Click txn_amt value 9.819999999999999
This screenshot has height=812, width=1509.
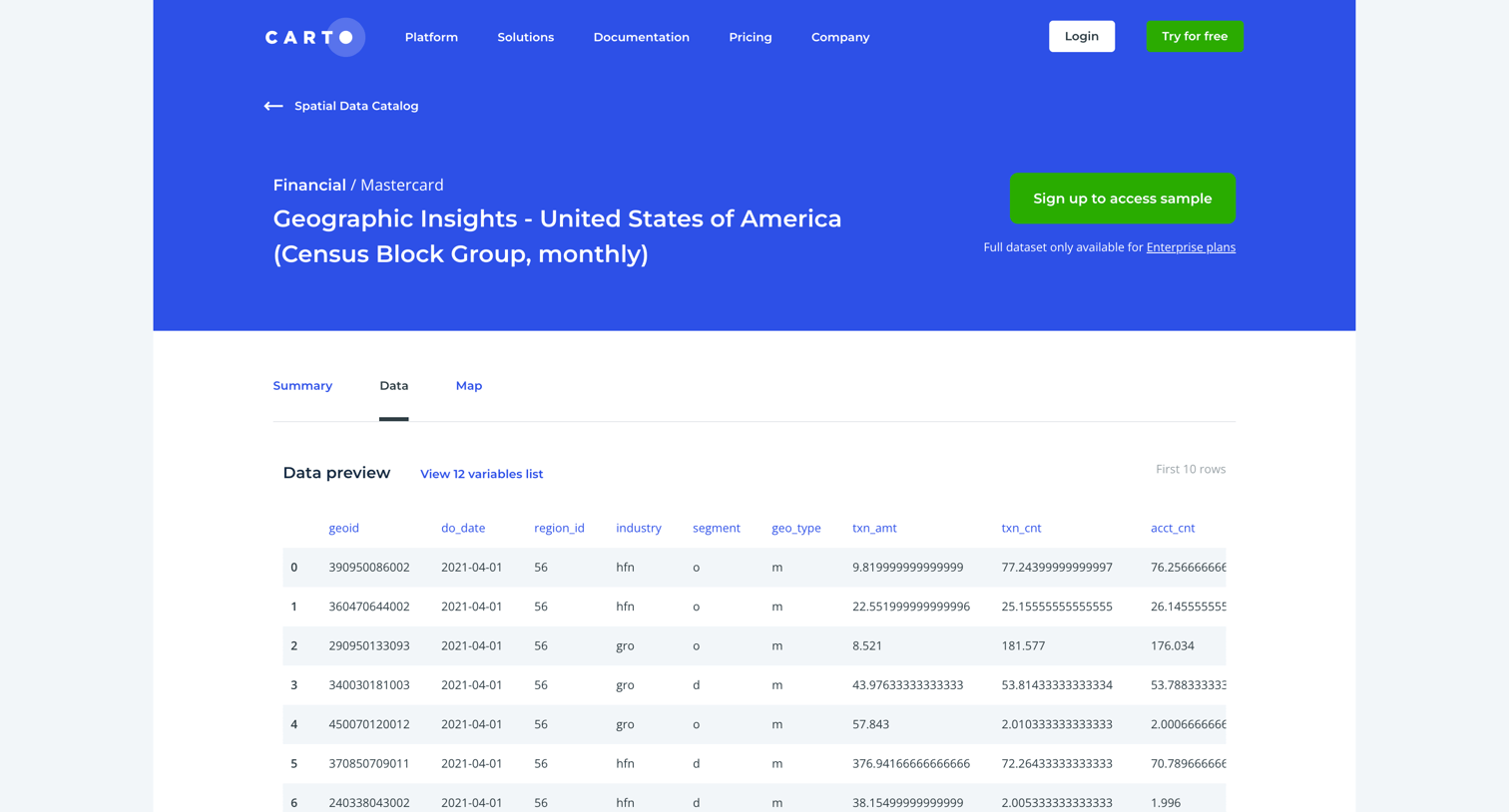coord(908,568)
